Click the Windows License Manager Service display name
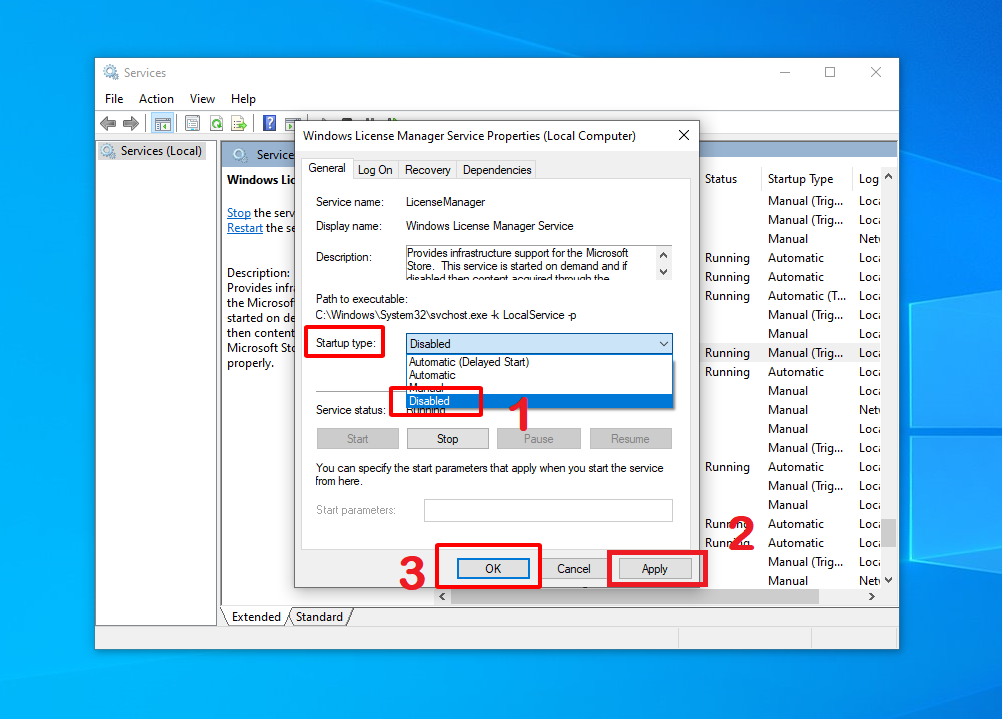 pos(489,226)
